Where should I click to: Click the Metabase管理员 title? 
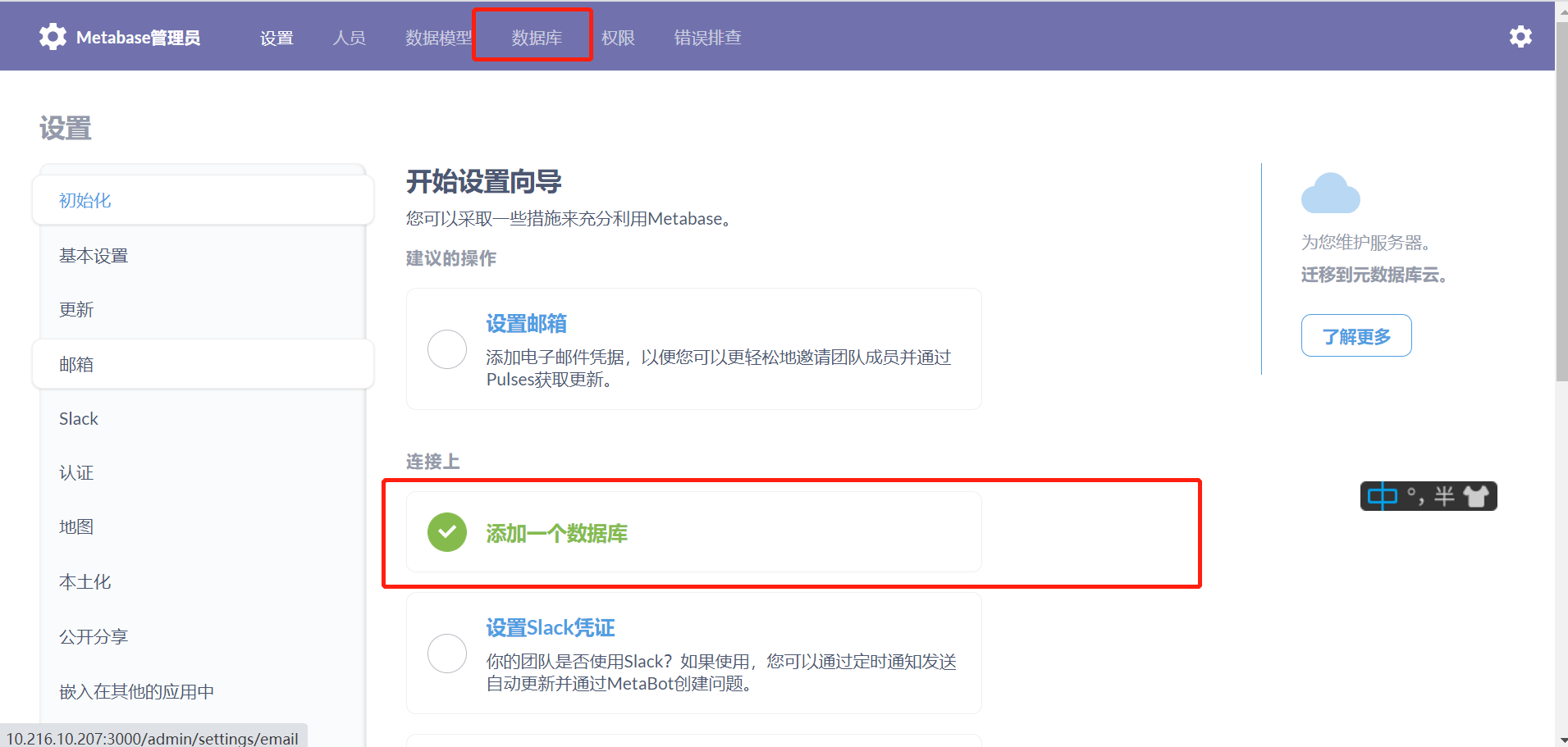[x=138, y=38]
